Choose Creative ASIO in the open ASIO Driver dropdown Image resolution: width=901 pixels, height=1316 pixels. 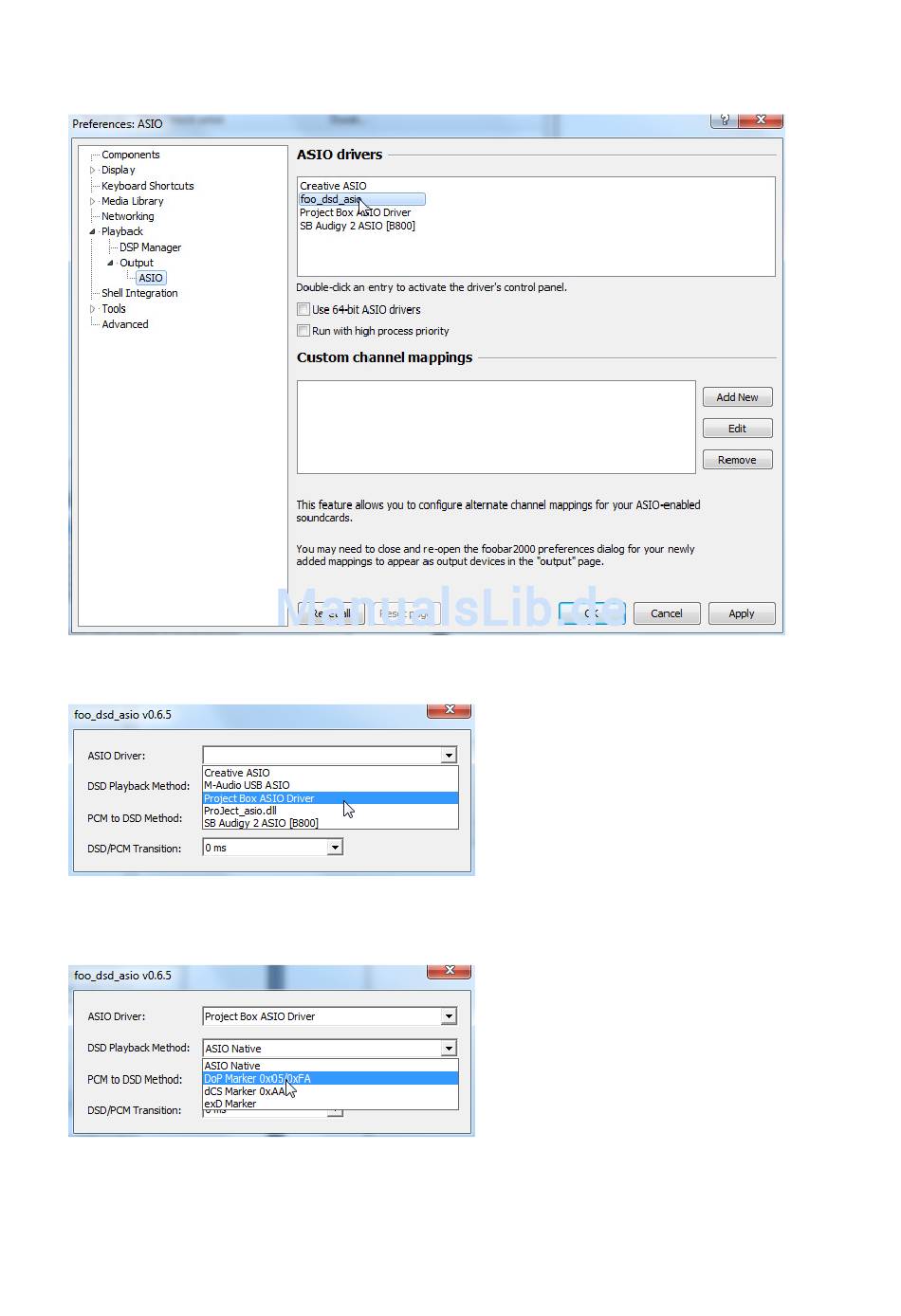pyautogui.click(x=330, y=773)
